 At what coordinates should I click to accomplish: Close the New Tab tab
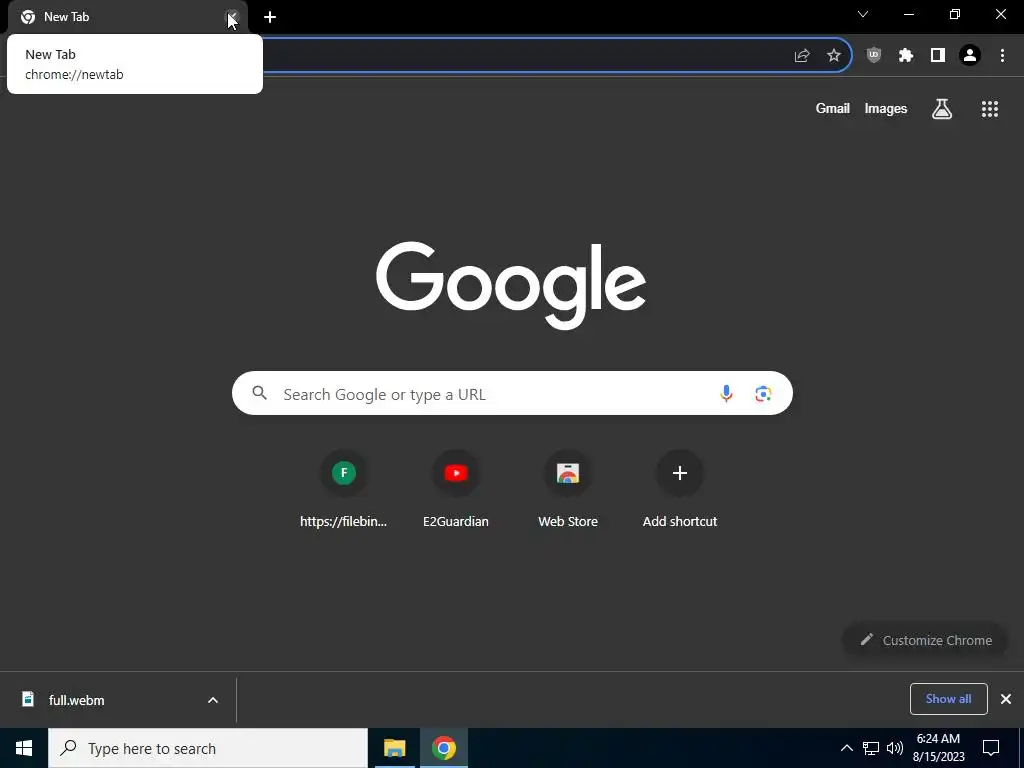pos(232,17)
